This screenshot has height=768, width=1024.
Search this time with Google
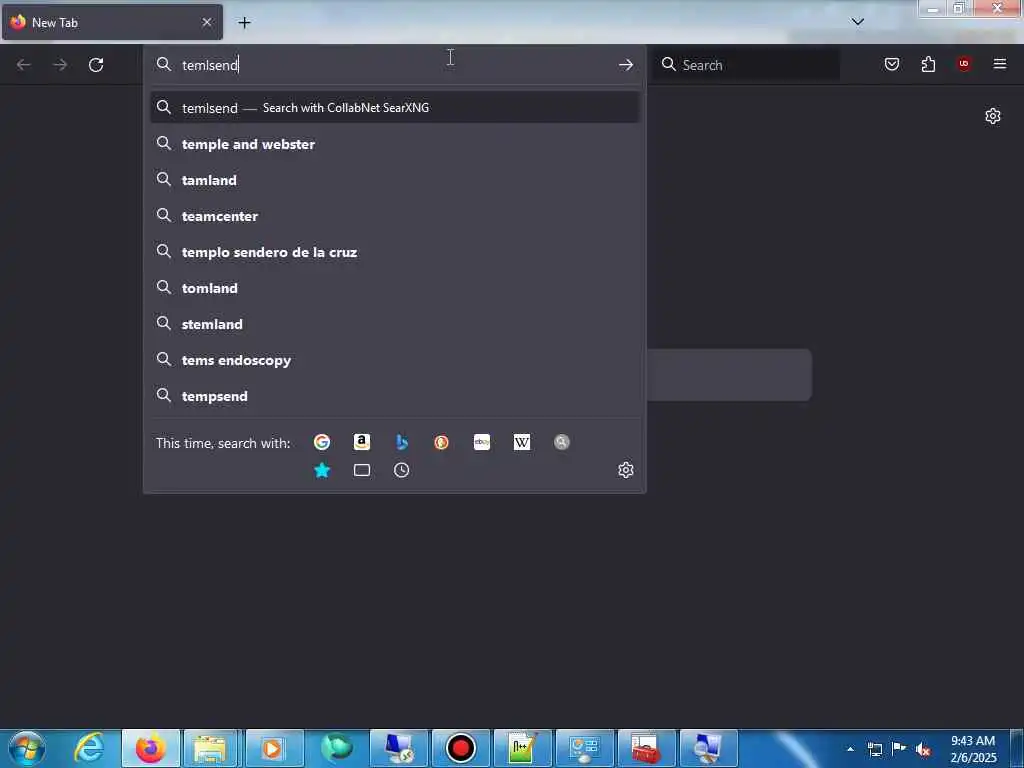(x=322, y=442)
